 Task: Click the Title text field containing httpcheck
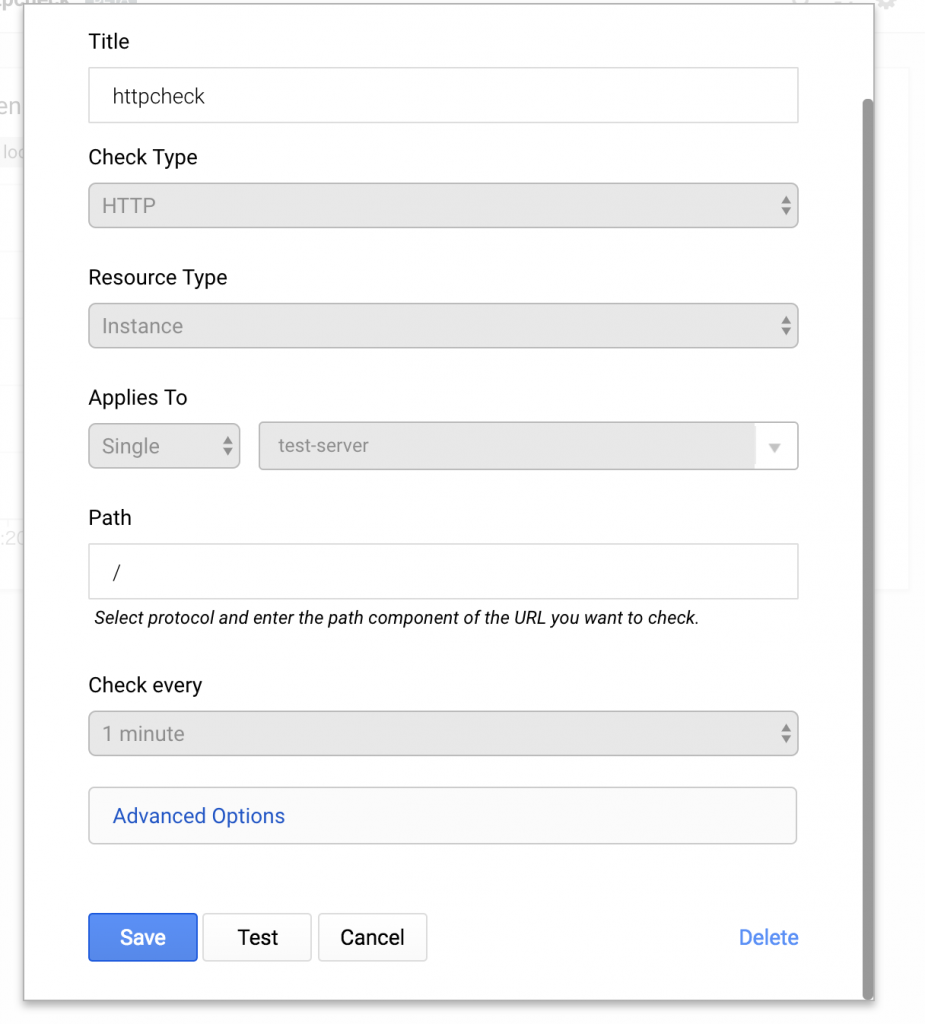[x=442, y=96]
